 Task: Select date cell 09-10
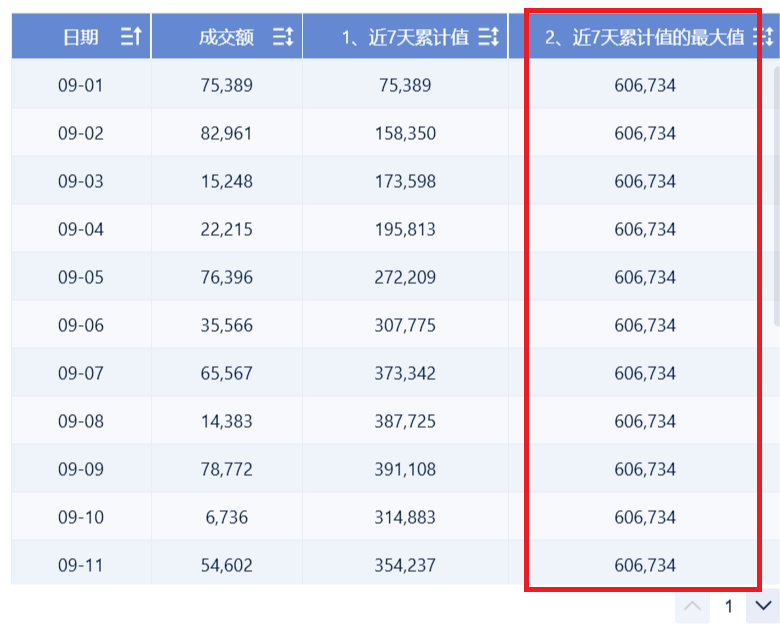81,518
